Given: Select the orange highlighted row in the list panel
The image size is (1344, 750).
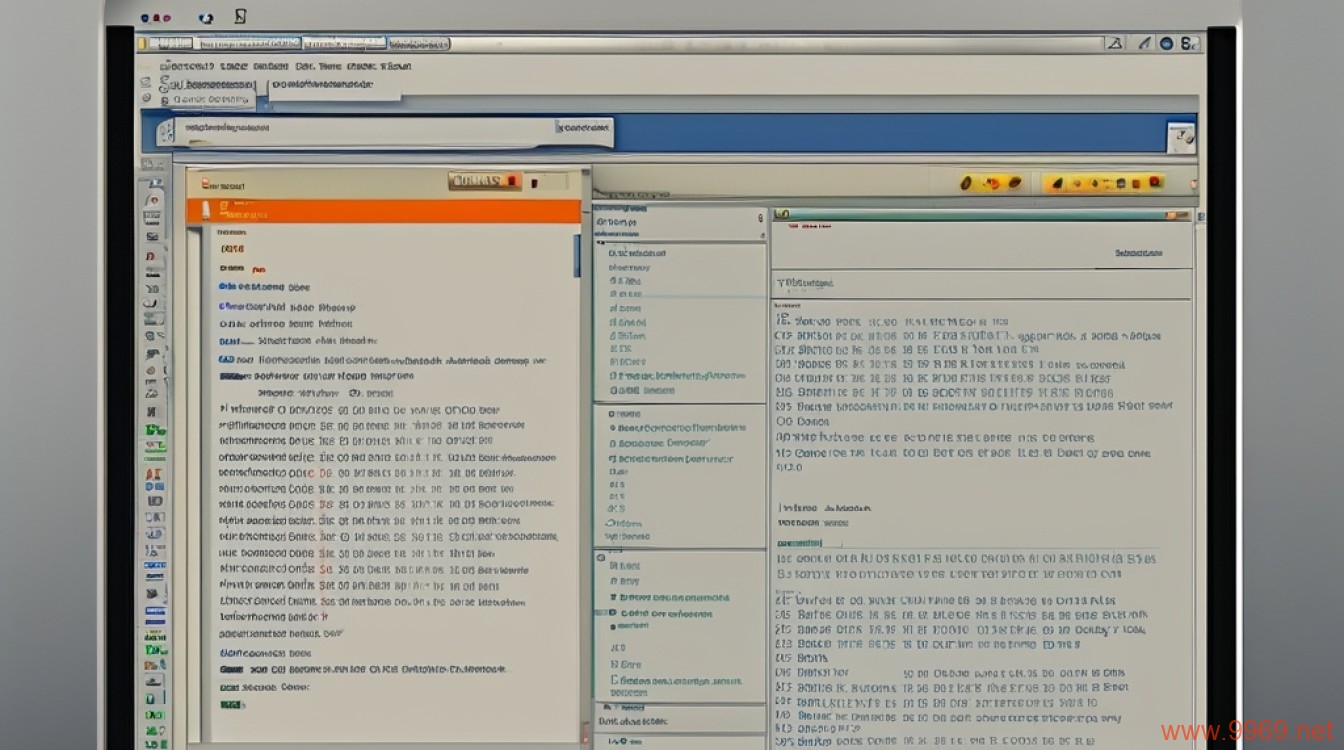Looking at the screenshot, I should 384,211.
